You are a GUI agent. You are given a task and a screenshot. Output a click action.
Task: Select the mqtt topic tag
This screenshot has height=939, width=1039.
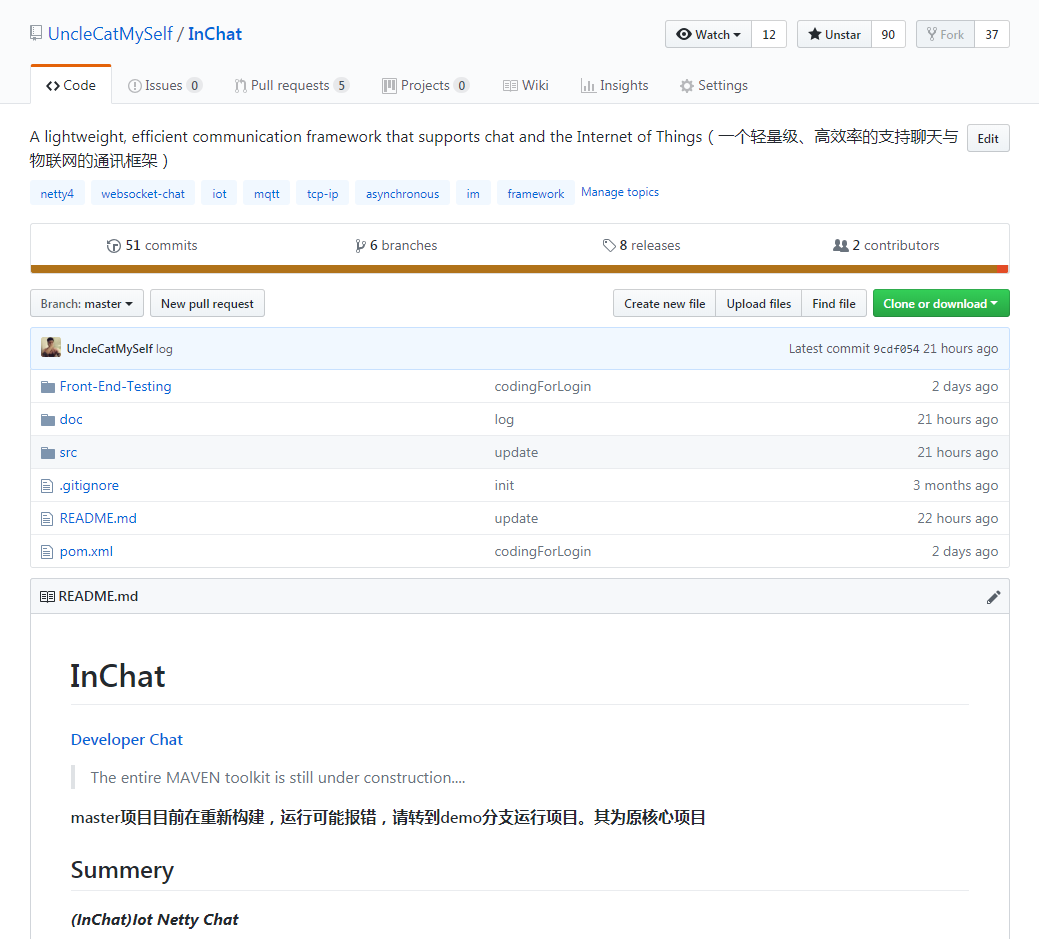tap(266, 193)
